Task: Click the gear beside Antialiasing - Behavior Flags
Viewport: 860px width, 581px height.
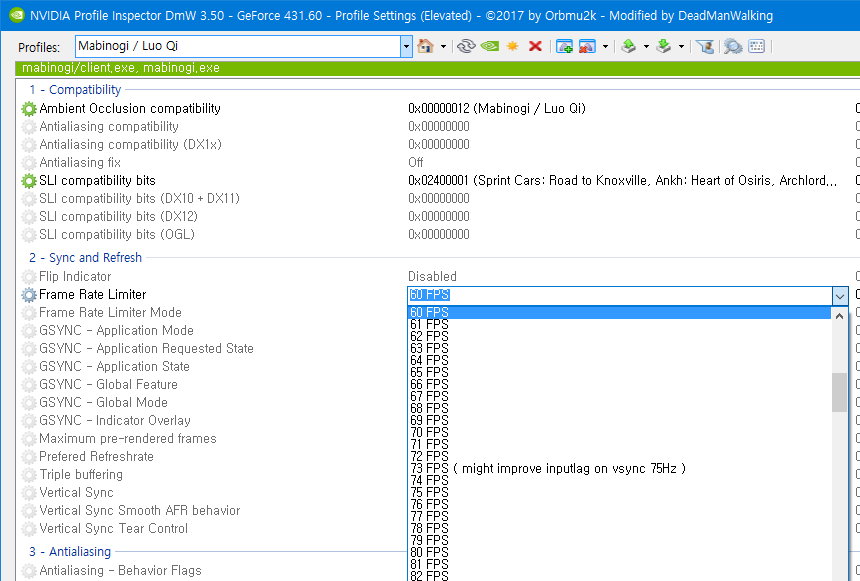Action: tap(29, 571)
